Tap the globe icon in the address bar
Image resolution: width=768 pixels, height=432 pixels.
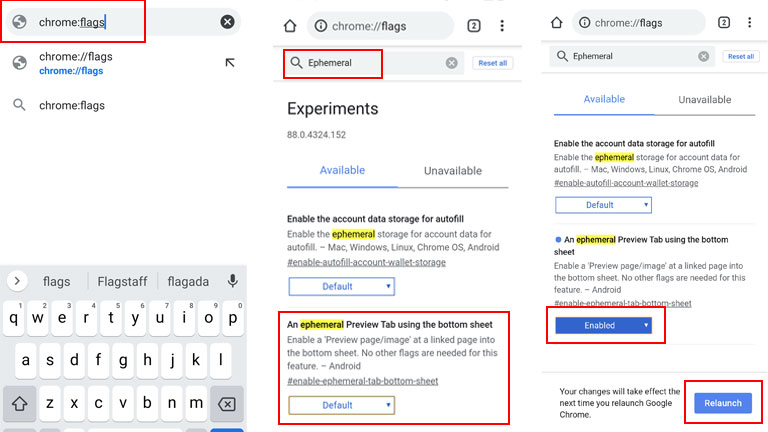tap(20, 22)
